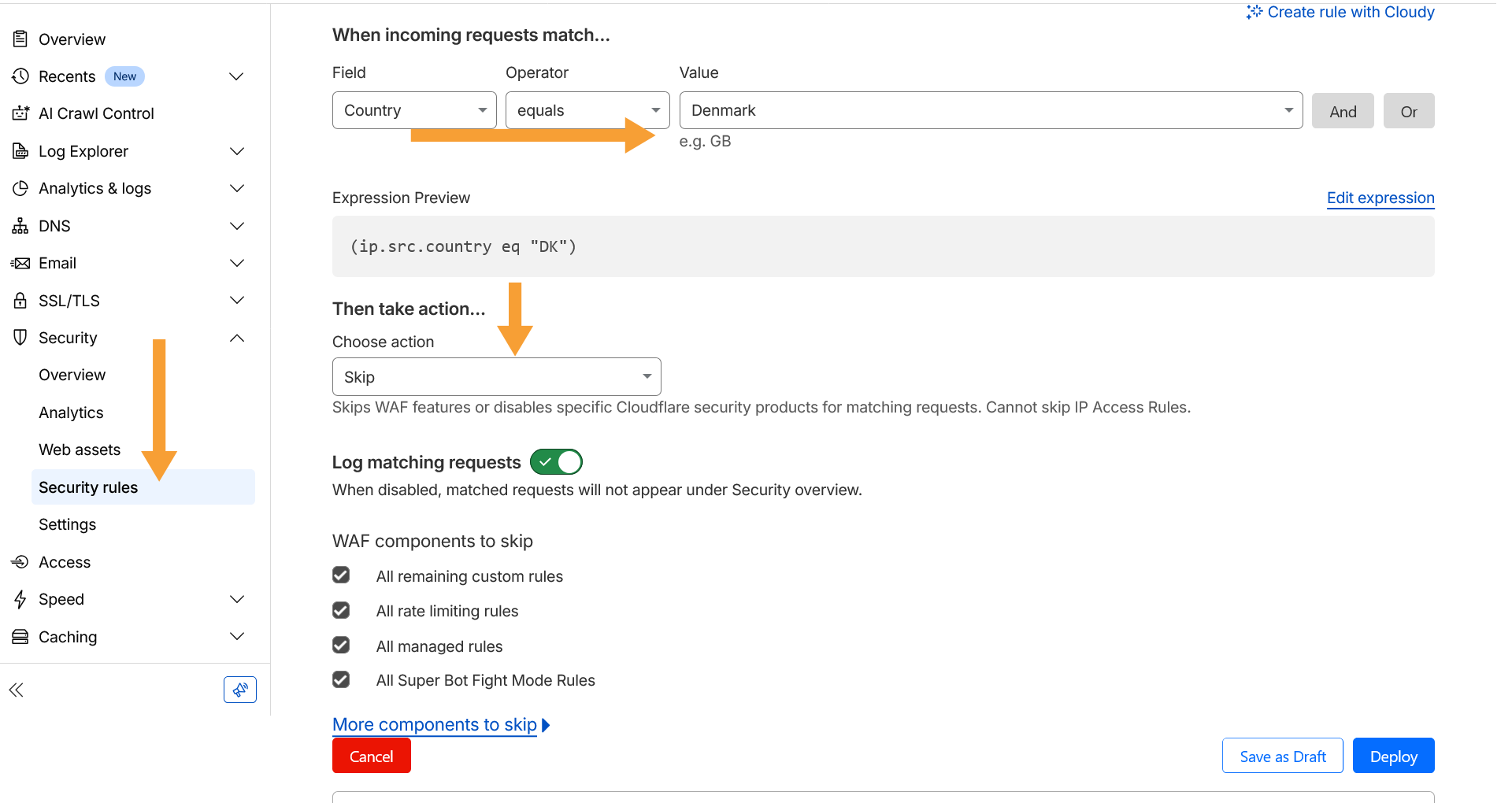Image resolution: width=1512 pixels, height=803 pixels.
Task: Click the Deploy button
Action: click(x=1393, y=756)
